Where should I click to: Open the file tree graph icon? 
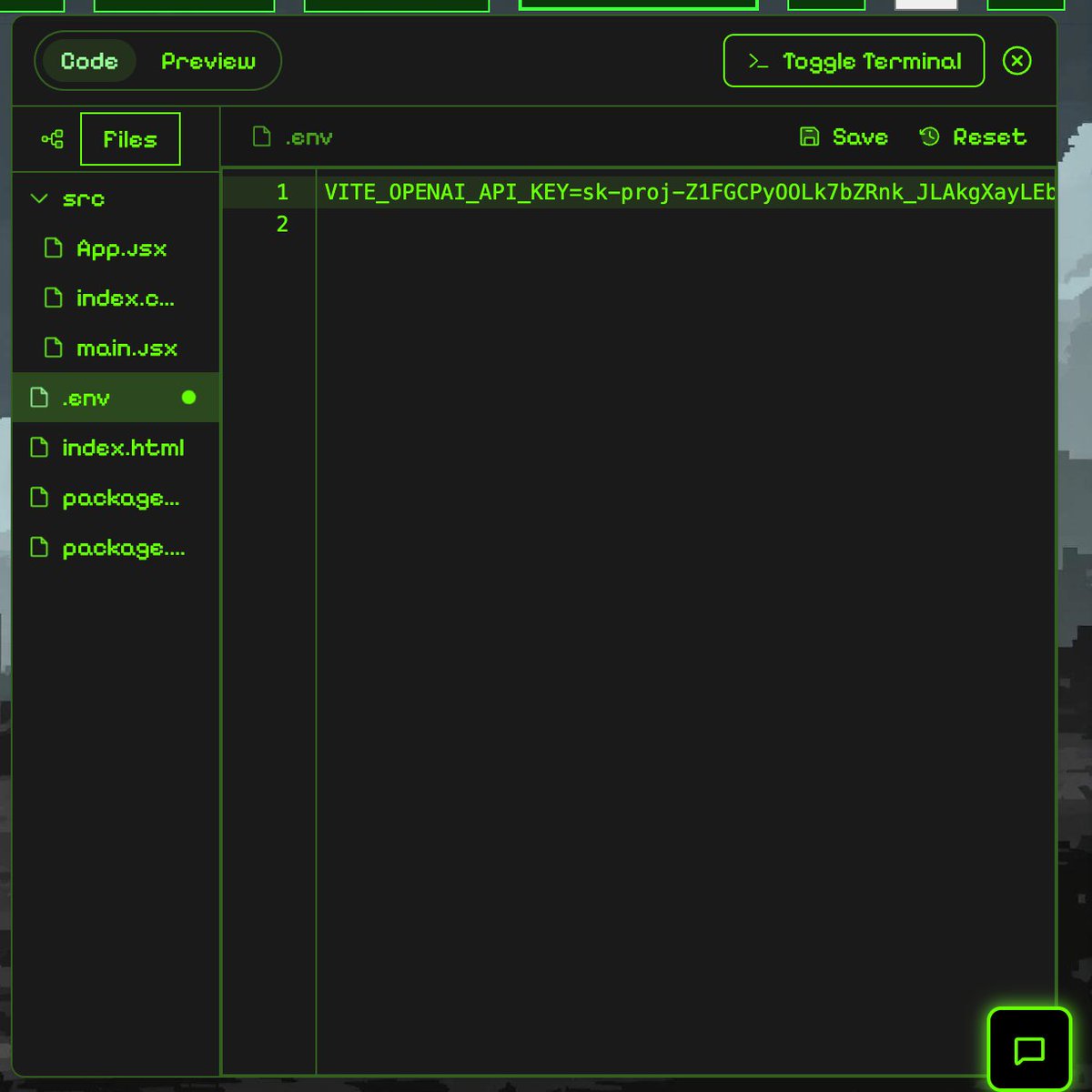(x=53, y=139)
